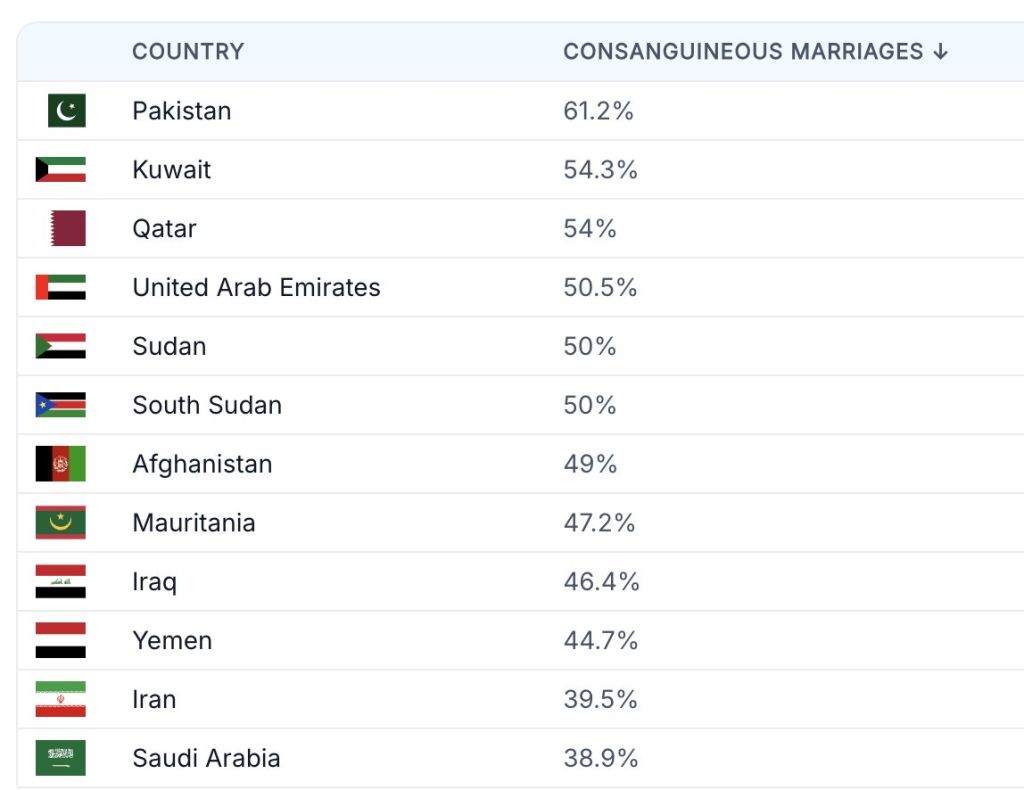Screen dimensions: 1024x790
Task: Open the Pakistan country link
Action: coord(182,111)
